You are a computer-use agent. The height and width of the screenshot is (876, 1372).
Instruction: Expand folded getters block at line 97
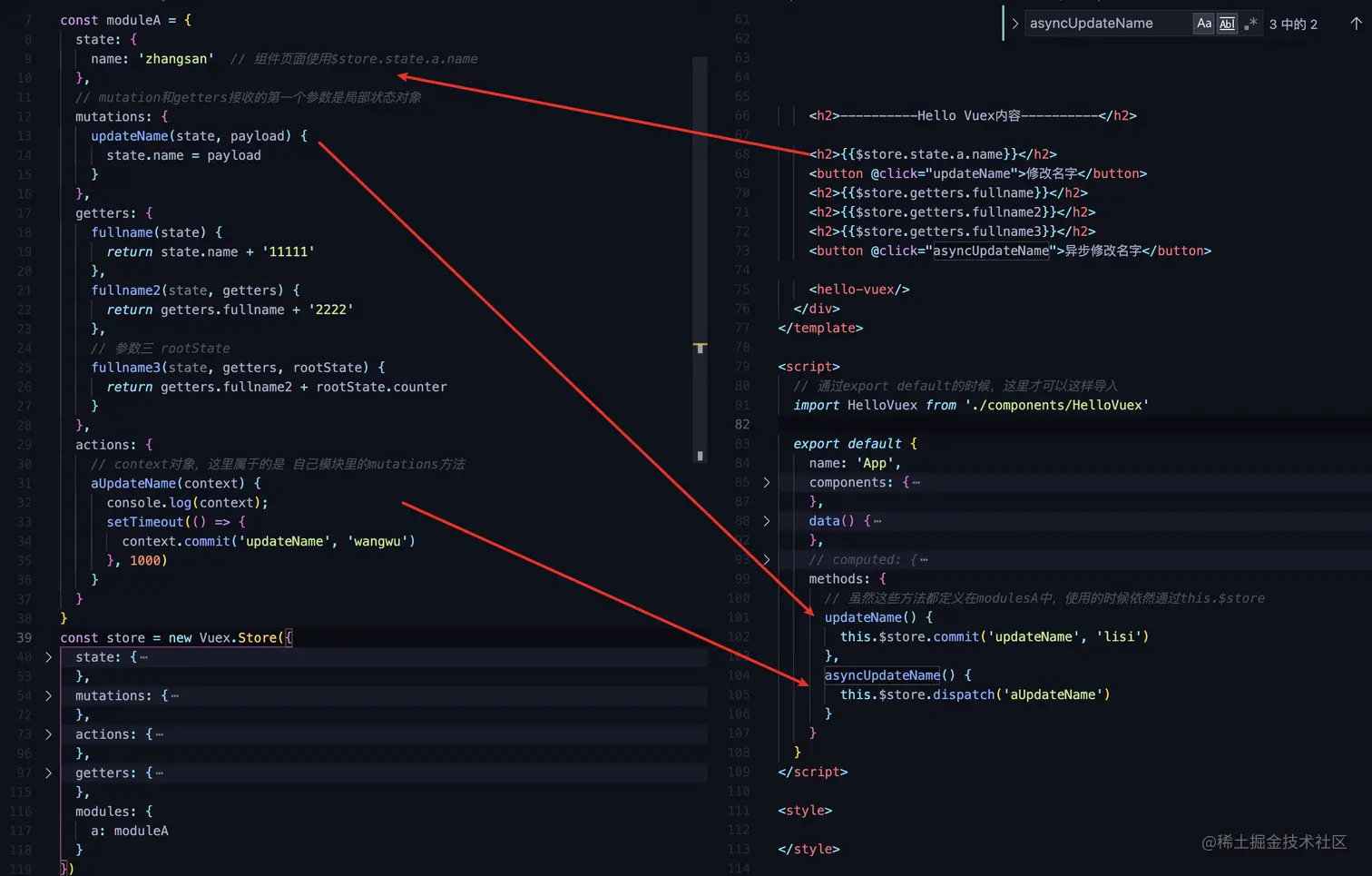(x=48, y=773)
